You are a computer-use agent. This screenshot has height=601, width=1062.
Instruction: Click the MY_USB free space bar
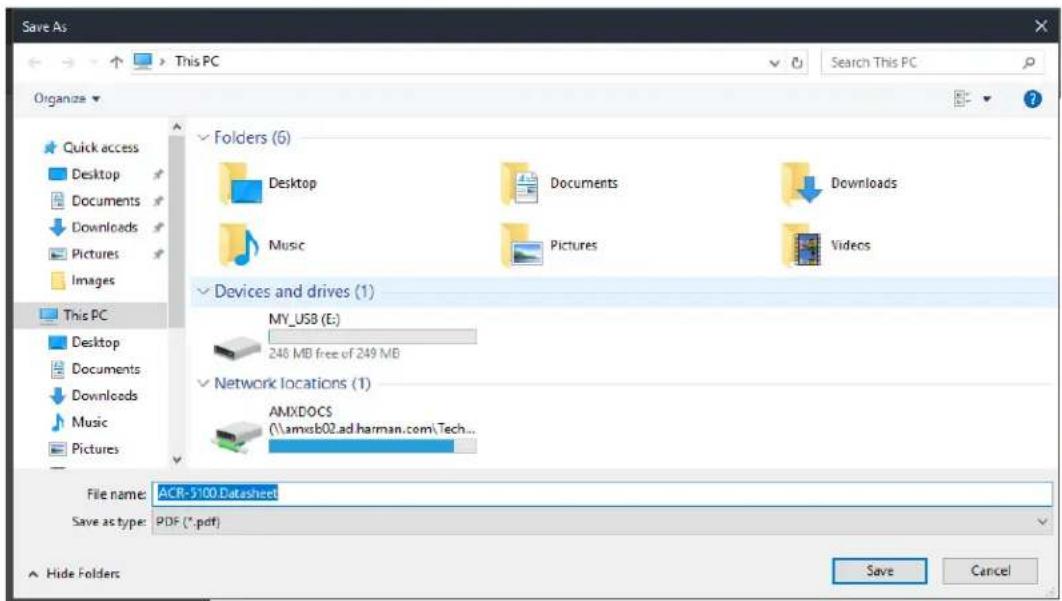click(x=373, y=337)
